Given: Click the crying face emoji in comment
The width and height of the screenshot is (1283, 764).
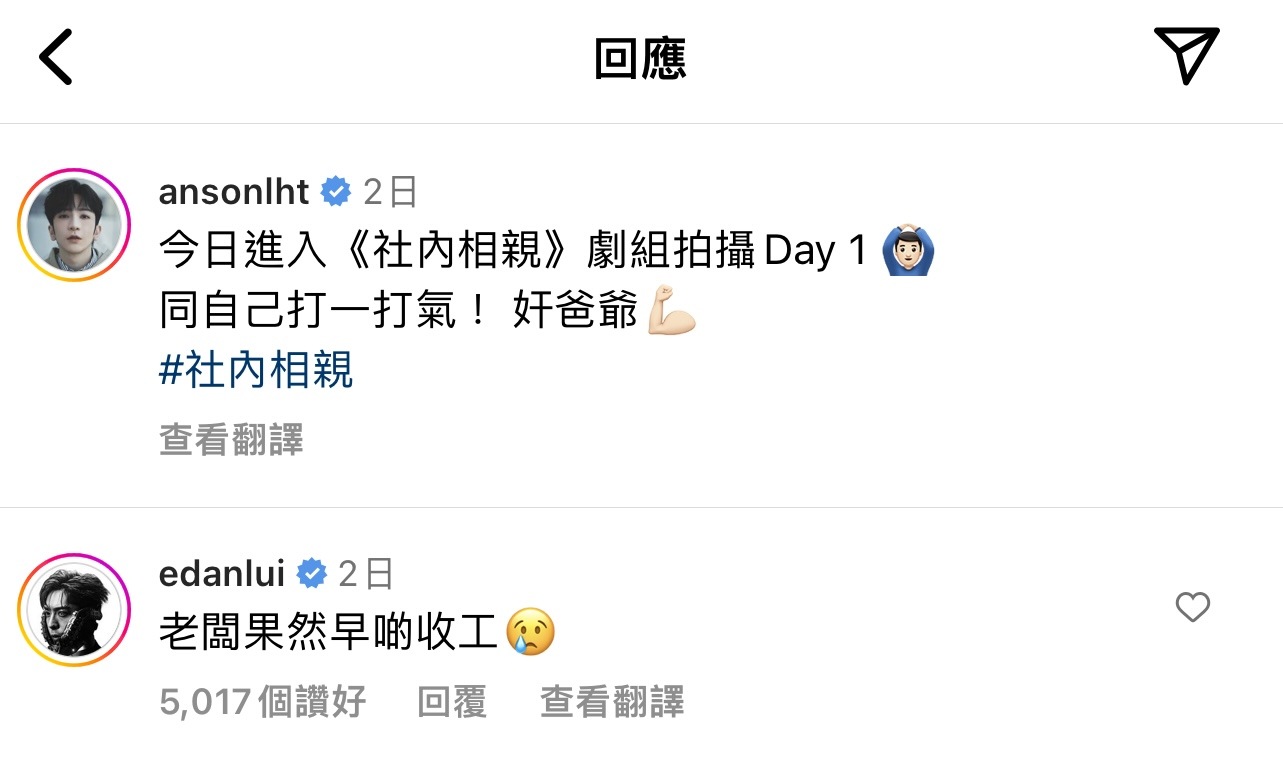Looking at the screenshot, I should coord(531,632).
